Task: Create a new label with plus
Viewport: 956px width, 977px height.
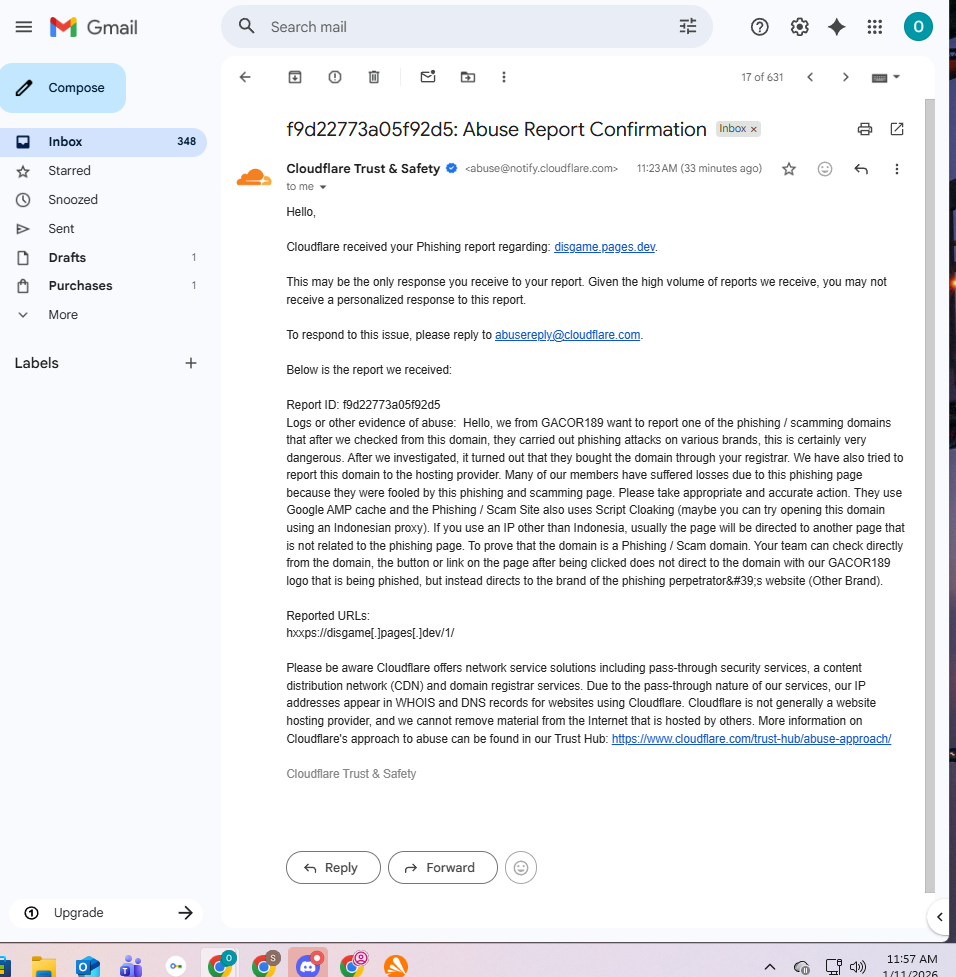Action: [191, 363]
